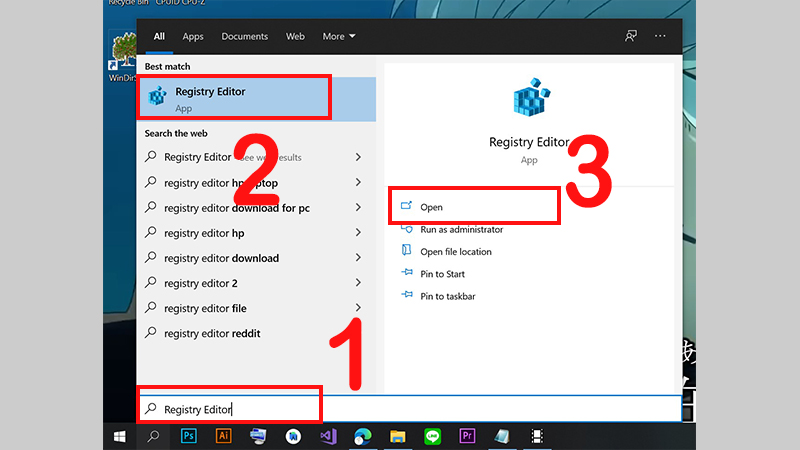The height and width of the screenshot is (450, 800).
Task: Click Registry Editor icon in Best match
Action: coord(157,95)
